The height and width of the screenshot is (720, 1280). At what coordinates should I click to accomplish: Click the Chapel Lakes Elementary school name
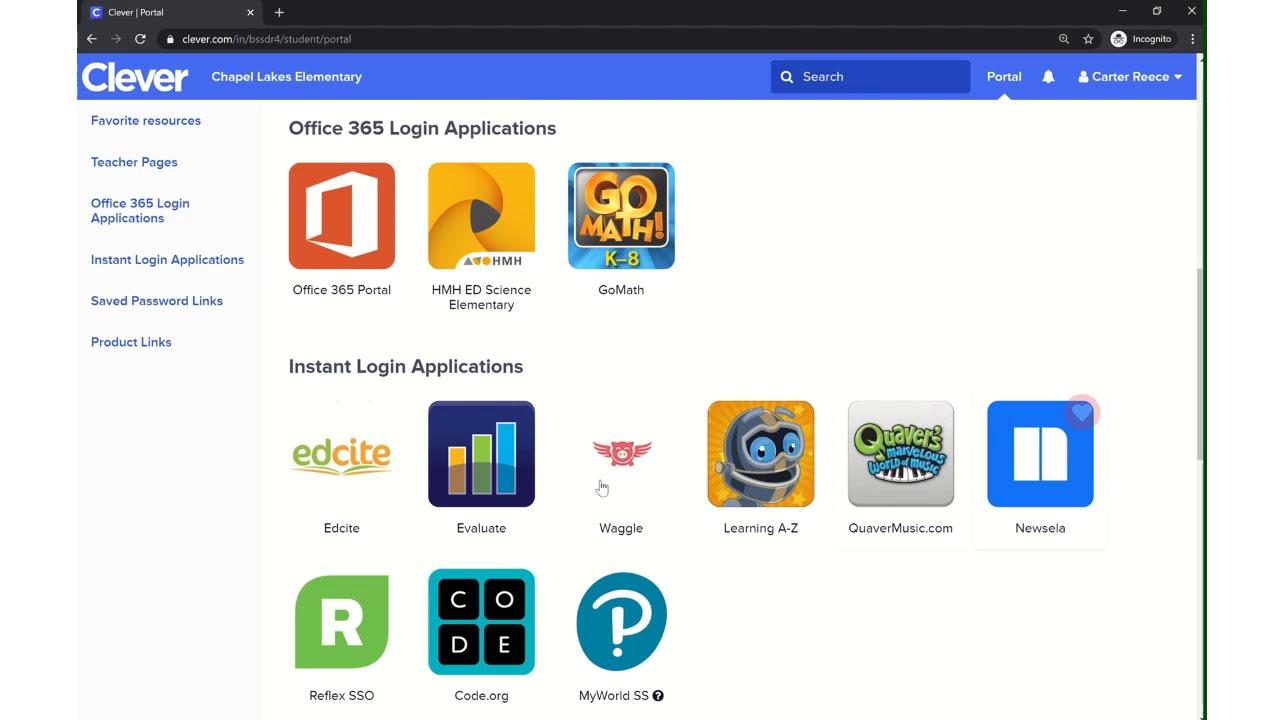(286, 77)
